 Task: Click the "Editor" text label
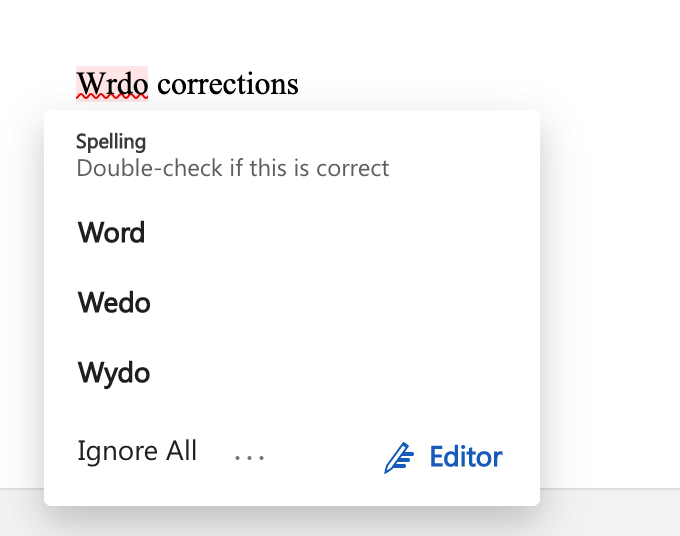[x=466, y=457]
